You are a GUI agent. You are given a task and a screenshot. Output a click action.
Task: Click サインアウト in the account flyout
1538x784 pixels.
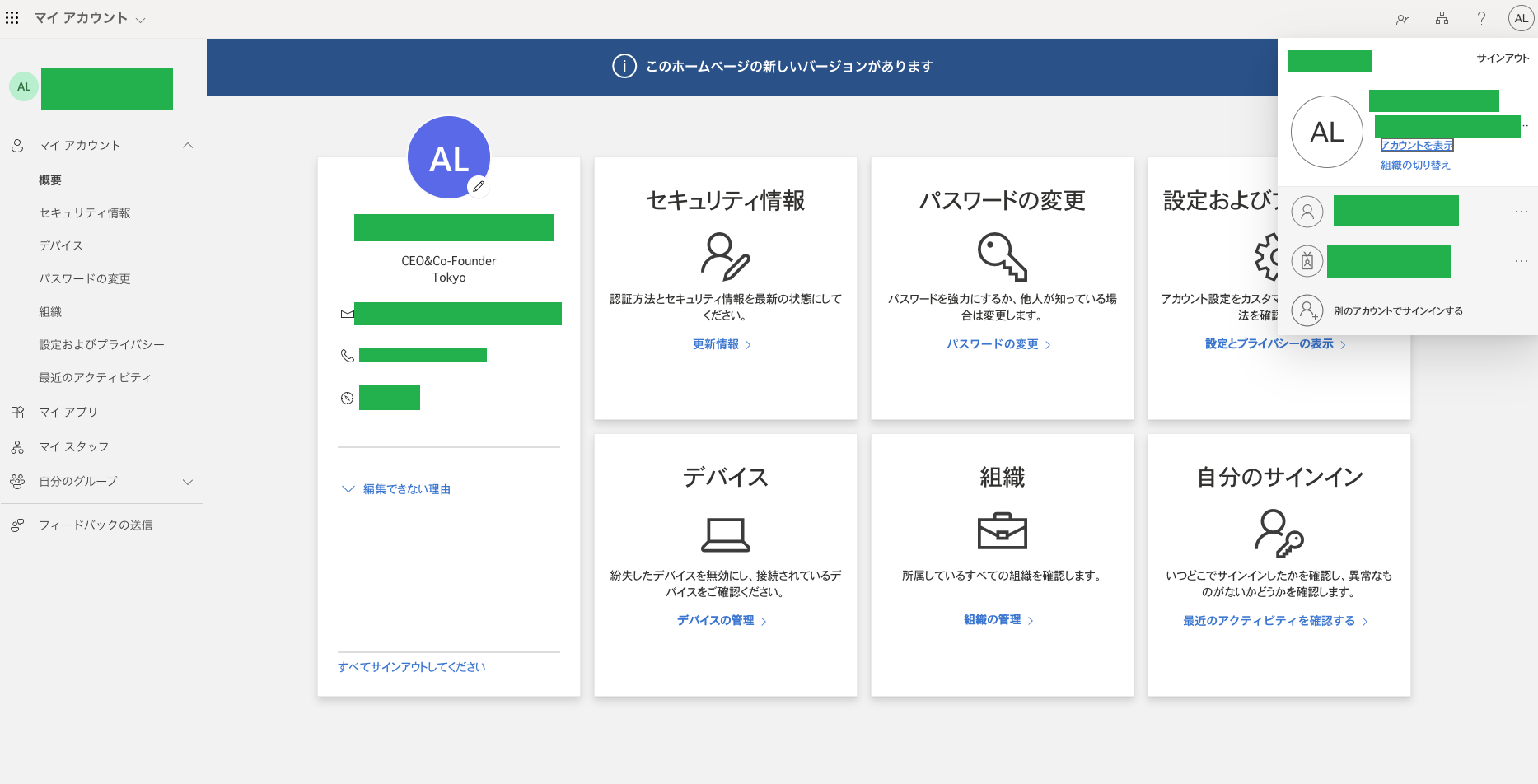1503,58
